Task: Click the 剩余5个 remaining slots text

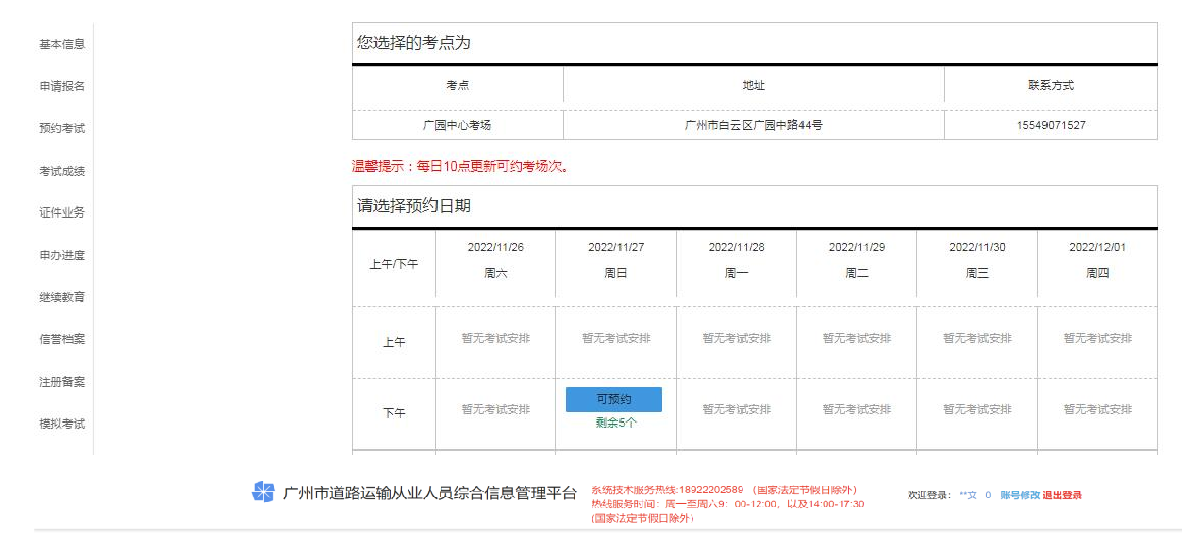Action: tap(616, 423)
